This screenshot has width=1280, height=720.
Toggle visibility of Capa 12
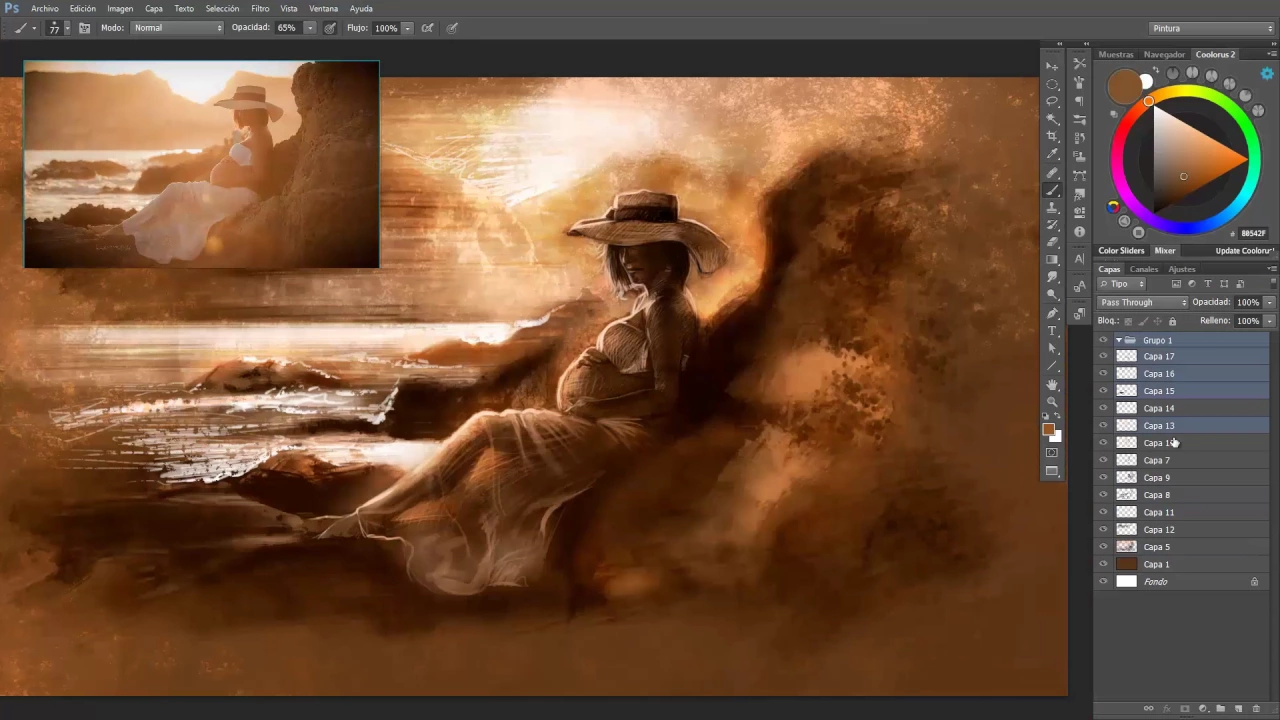tap(1103, 529)
